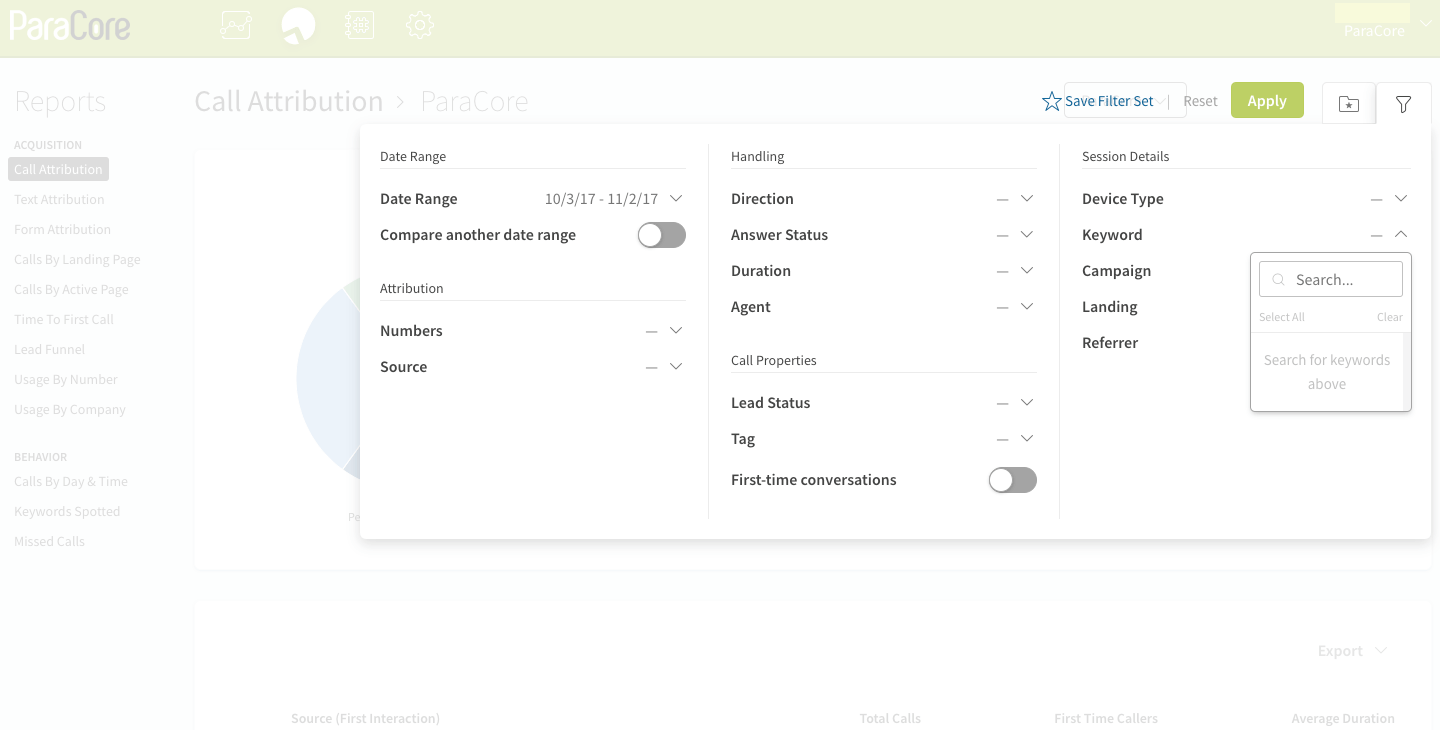Viewport: 1440px width, 730px height.
Task: Click the Call Attribution breadcrumb heading
Action: [289, 101]
